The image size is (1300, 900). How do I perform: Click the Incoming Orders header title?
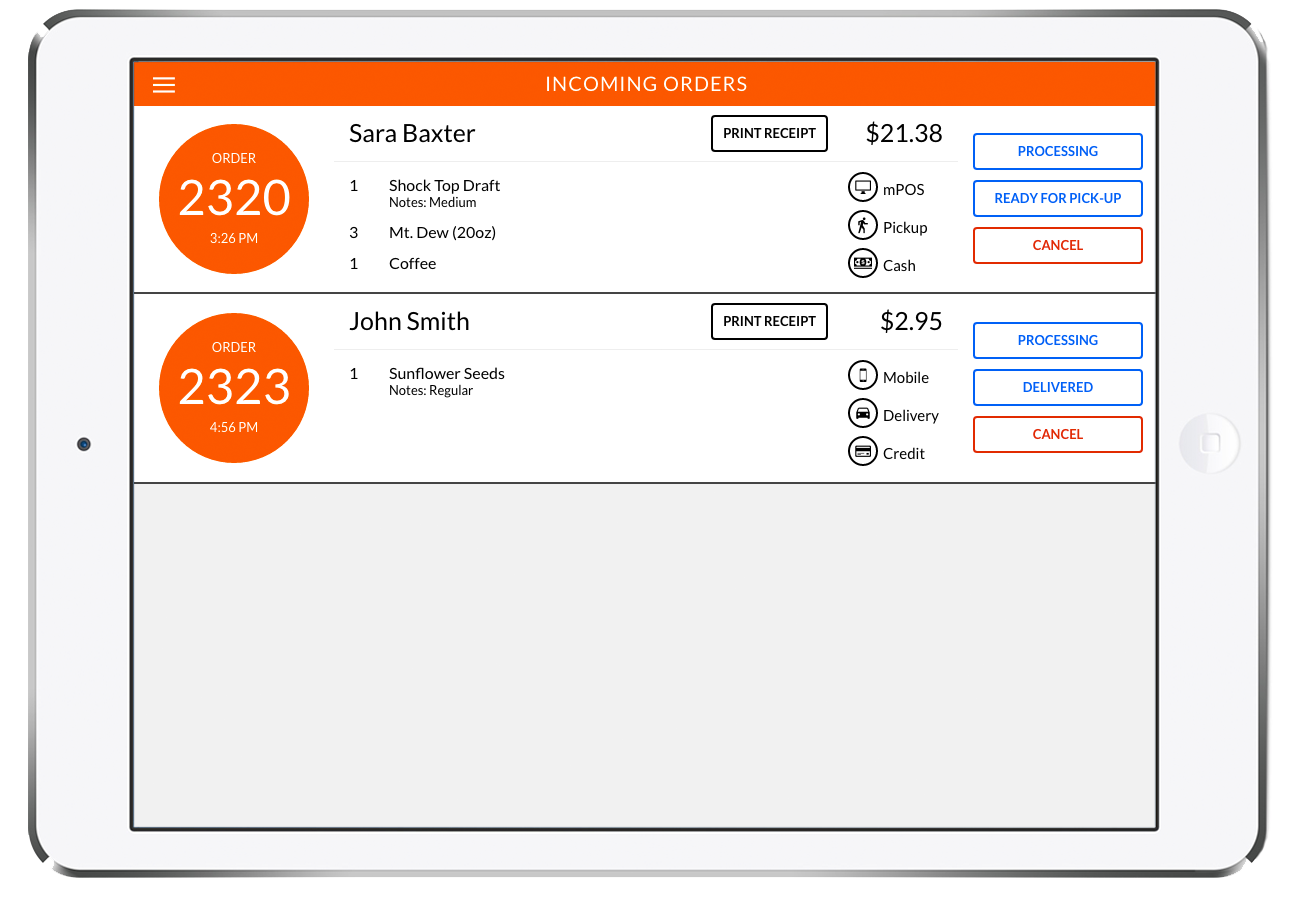click(646, 84)
